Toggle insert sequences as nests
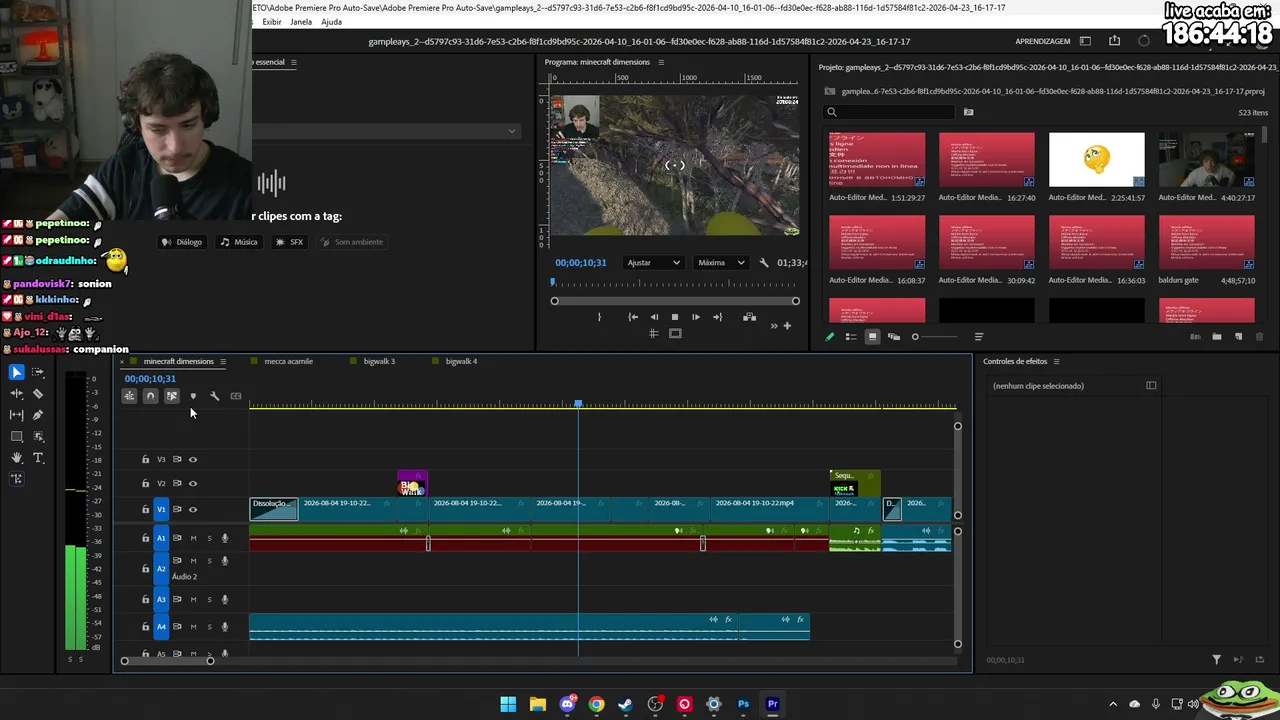Image resolution: width=1280 pixels, height=720 pixels. [129, 396]
